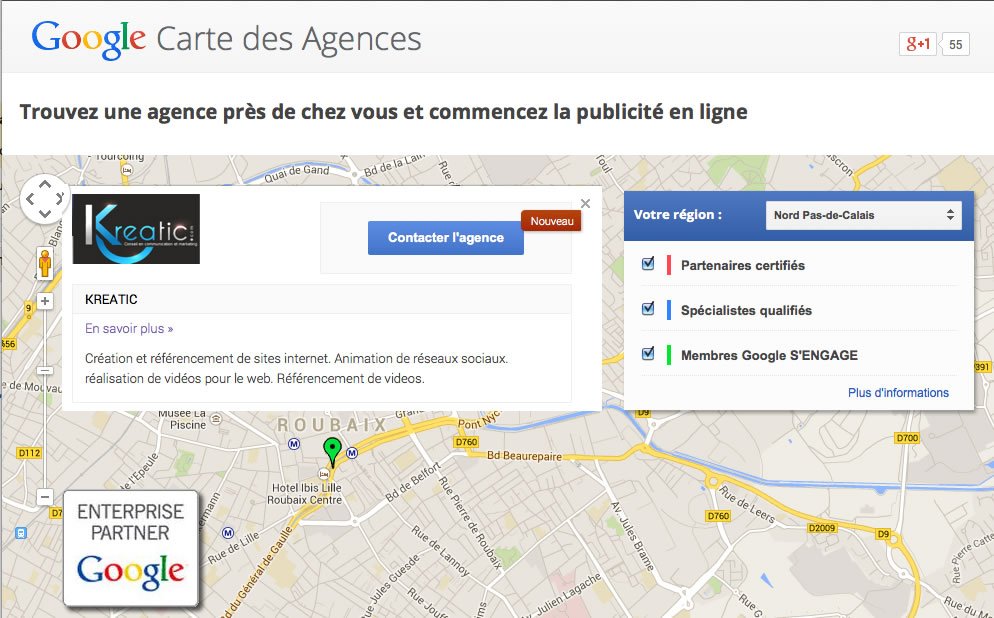Viewport: 994px width, 618px height.
Task: Click the ROUBAIX city label on map
Action: click(332, 425)
